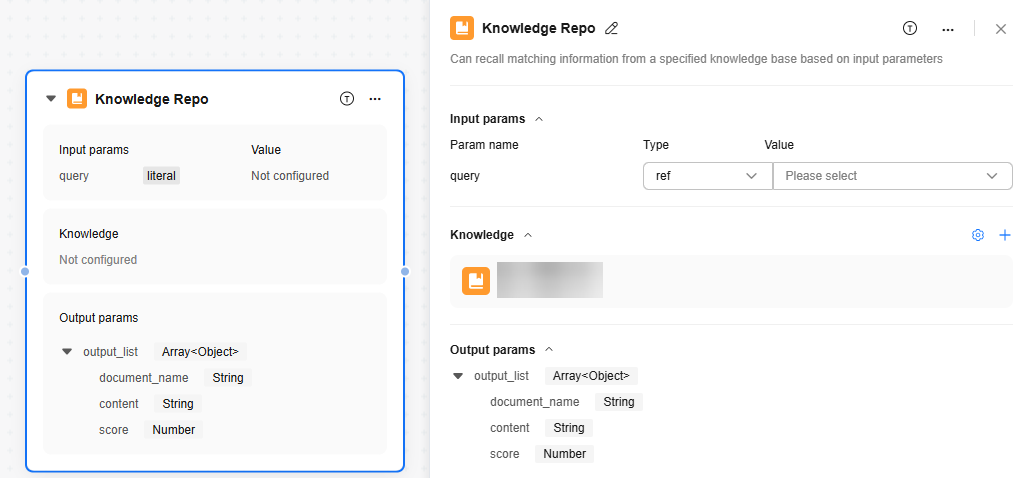Click the orange Knowledge Repo icon on node
The height and width of the screenshot is (478, 1023).
(x=77, y=99)
